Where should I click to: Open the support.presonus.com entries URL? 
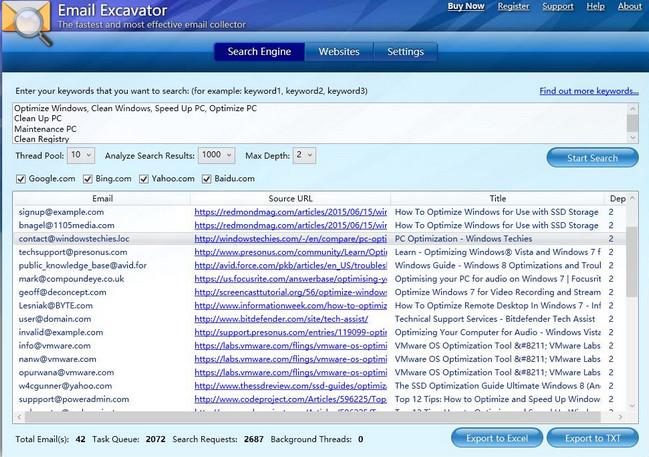tap(291, 332)
